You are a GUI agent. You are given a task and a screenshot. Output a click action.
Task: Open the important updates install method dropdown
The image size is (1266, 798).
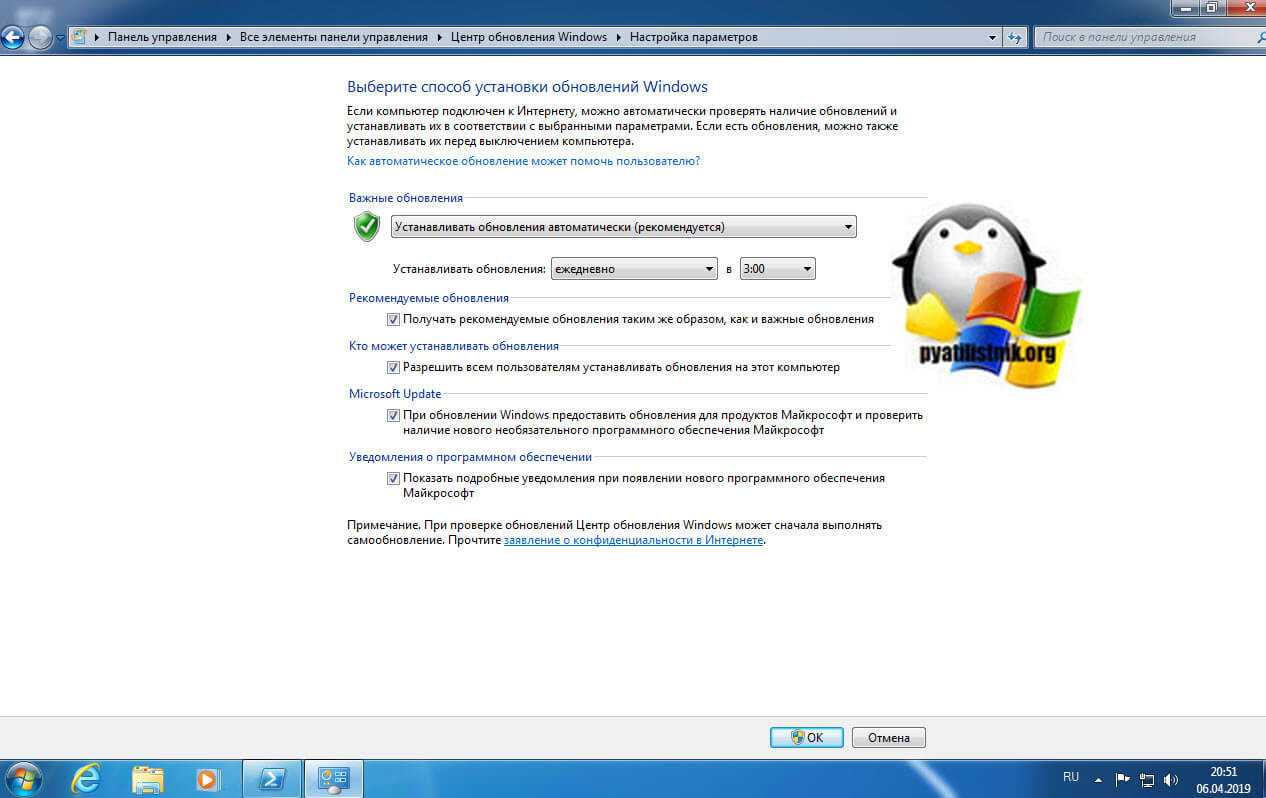(x=623, y=227)
